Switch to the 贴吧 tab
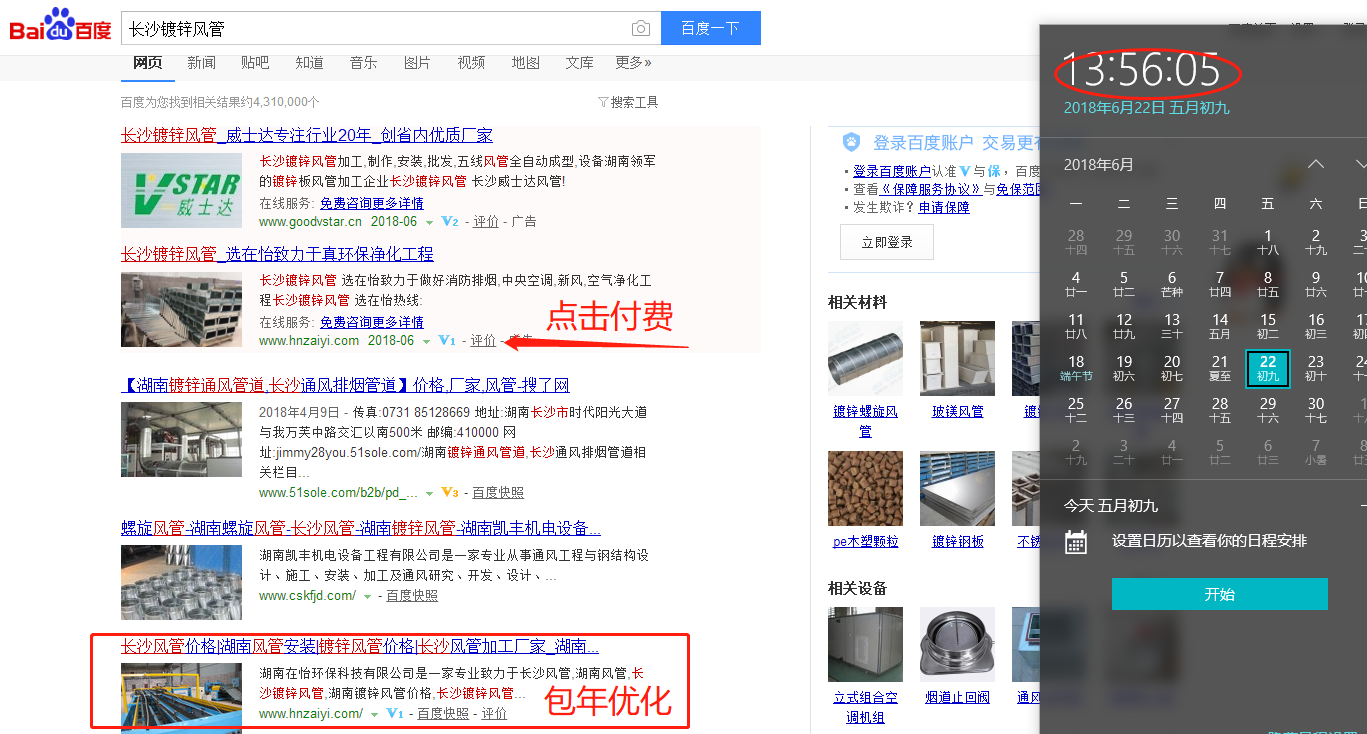This screenshot has height=734, width=1367. 255,62
